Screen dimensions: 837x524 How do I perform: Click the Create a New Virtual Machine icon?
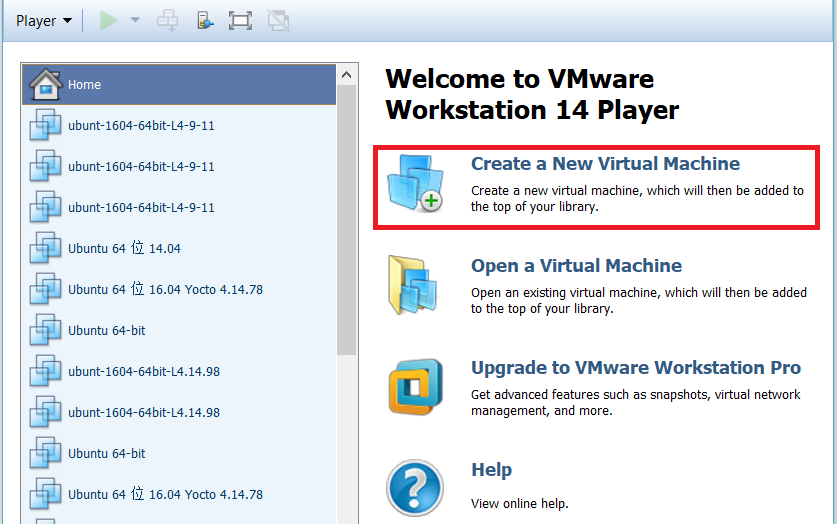click(x=415, y=183)
